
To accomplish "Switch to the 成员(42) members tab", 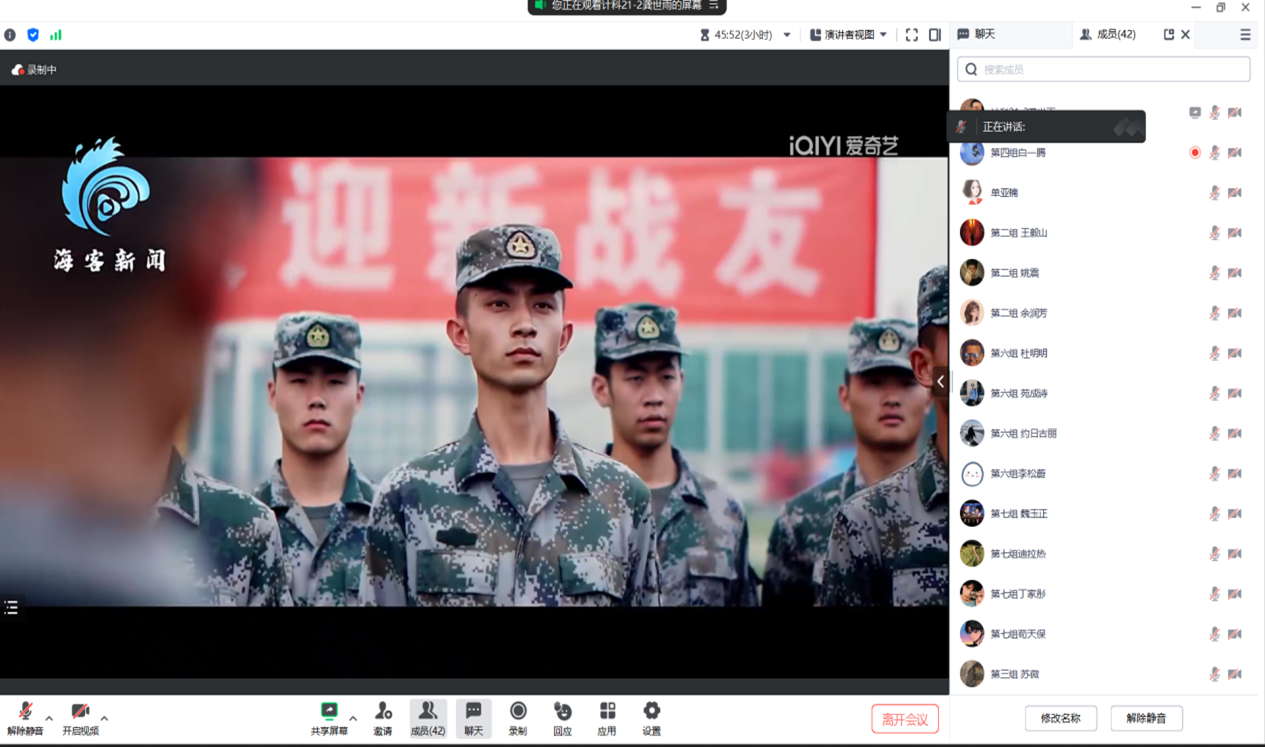I will coord(1108,35).
